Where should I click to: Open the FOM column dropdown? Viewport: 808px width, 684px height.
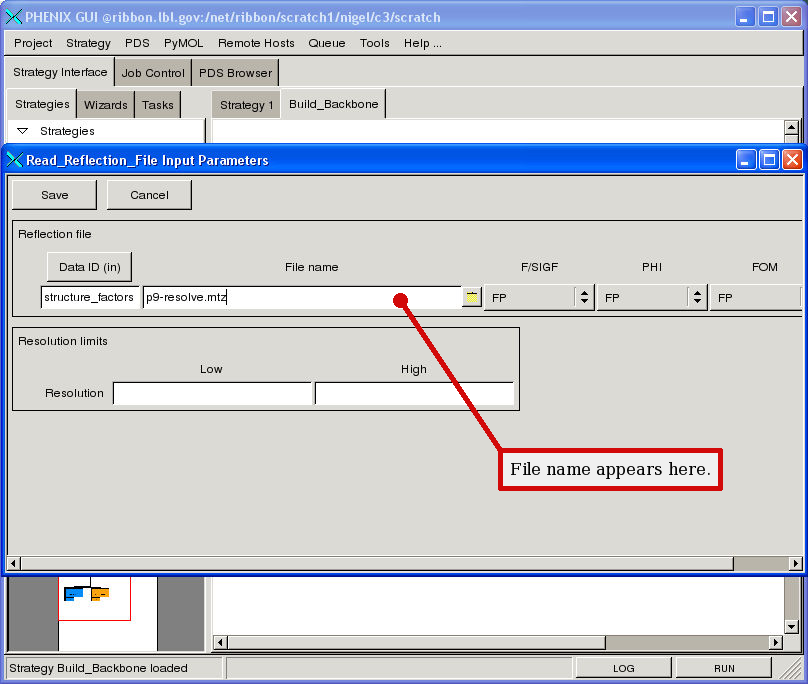756,297
